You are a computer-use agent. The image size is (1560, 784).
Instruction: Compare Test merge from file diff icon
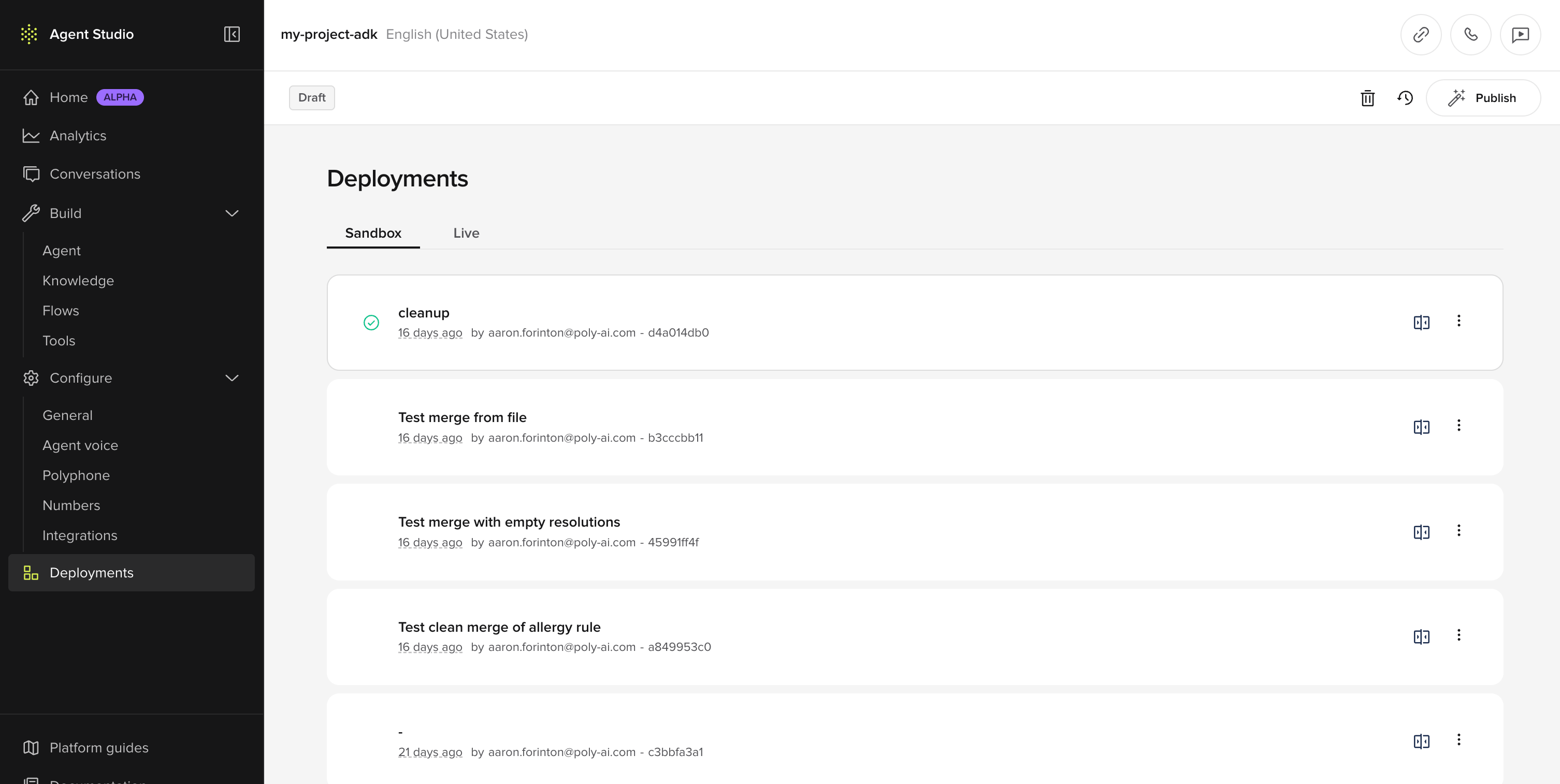click(x=1421, y=427)
